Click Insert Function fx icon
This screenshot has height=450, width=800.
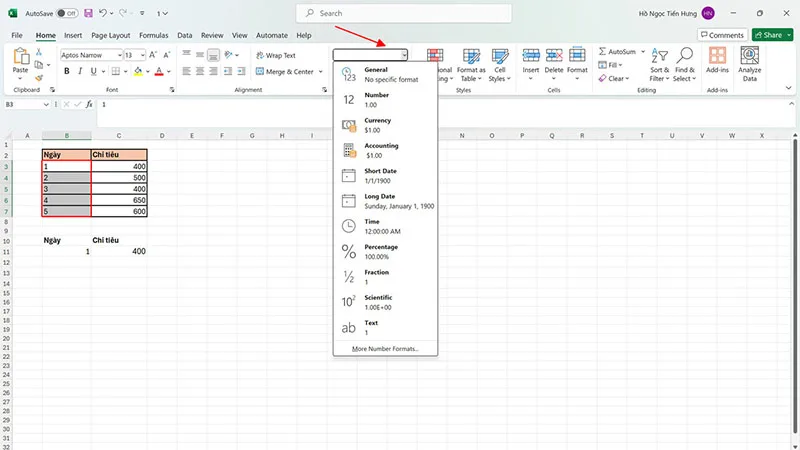[x=89, y=104]
